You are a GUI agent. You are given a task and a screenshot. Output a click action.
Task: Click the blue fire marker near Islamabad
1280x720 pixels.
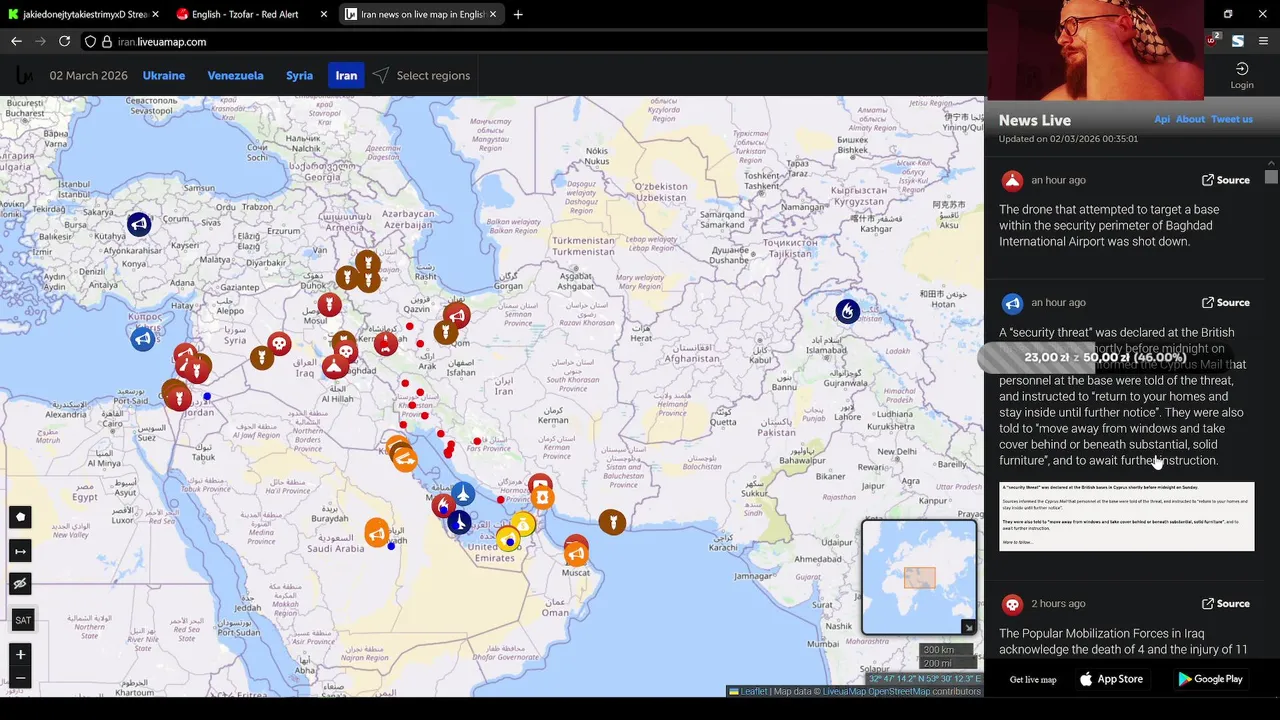(847, 311)
